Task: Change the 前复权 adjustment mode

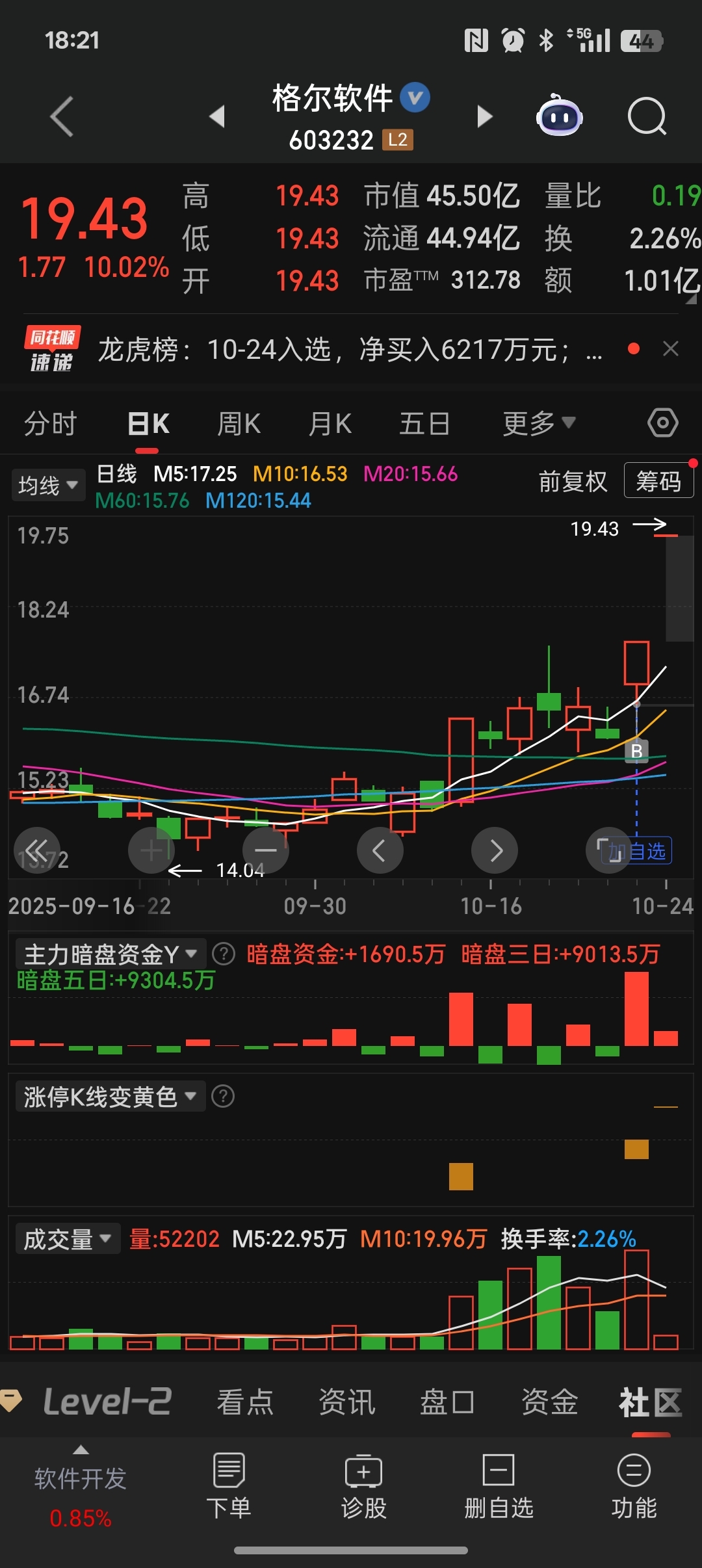Action: (573, 482)
